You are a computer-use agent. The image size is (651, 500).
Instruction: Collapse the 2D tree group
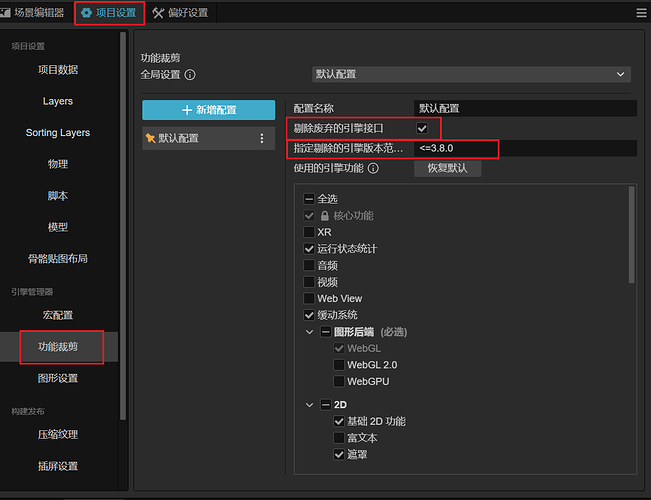[x=309, y=404]
